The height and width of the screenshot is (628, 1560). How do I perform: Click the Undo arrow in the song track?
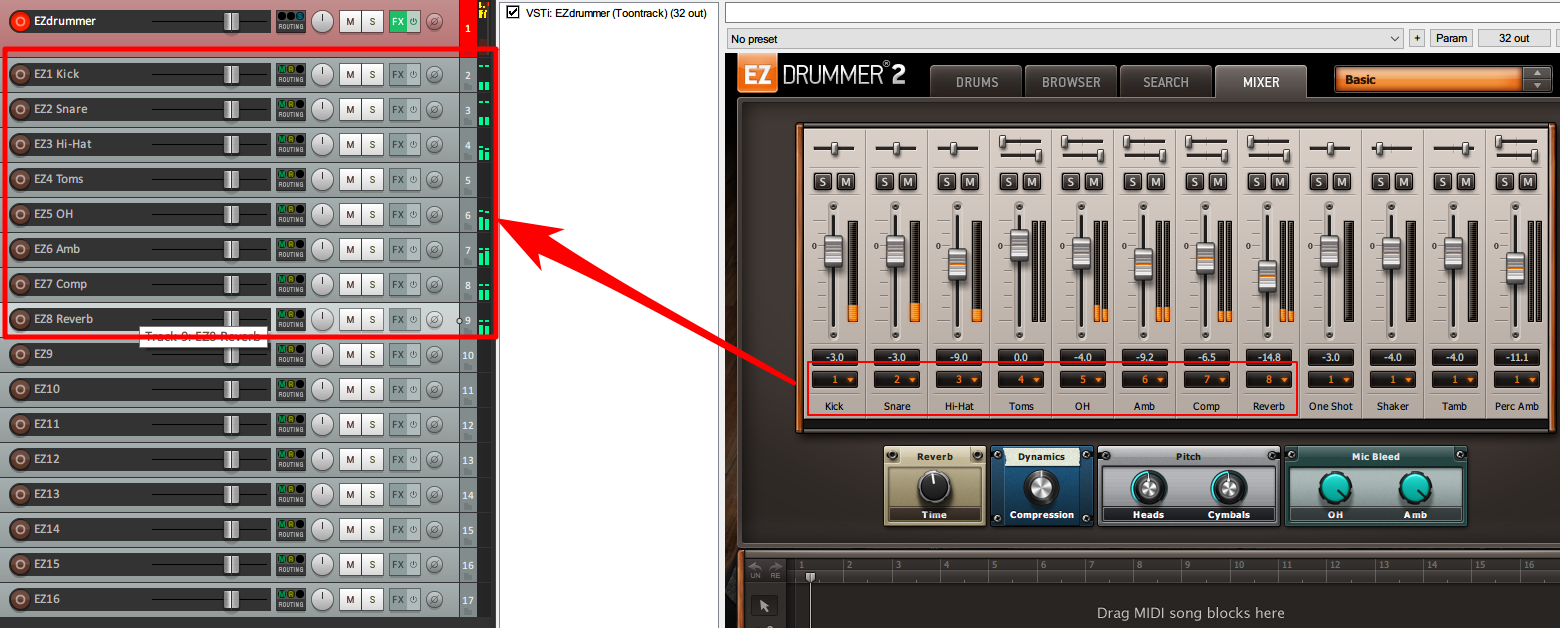tap(756, 568)
